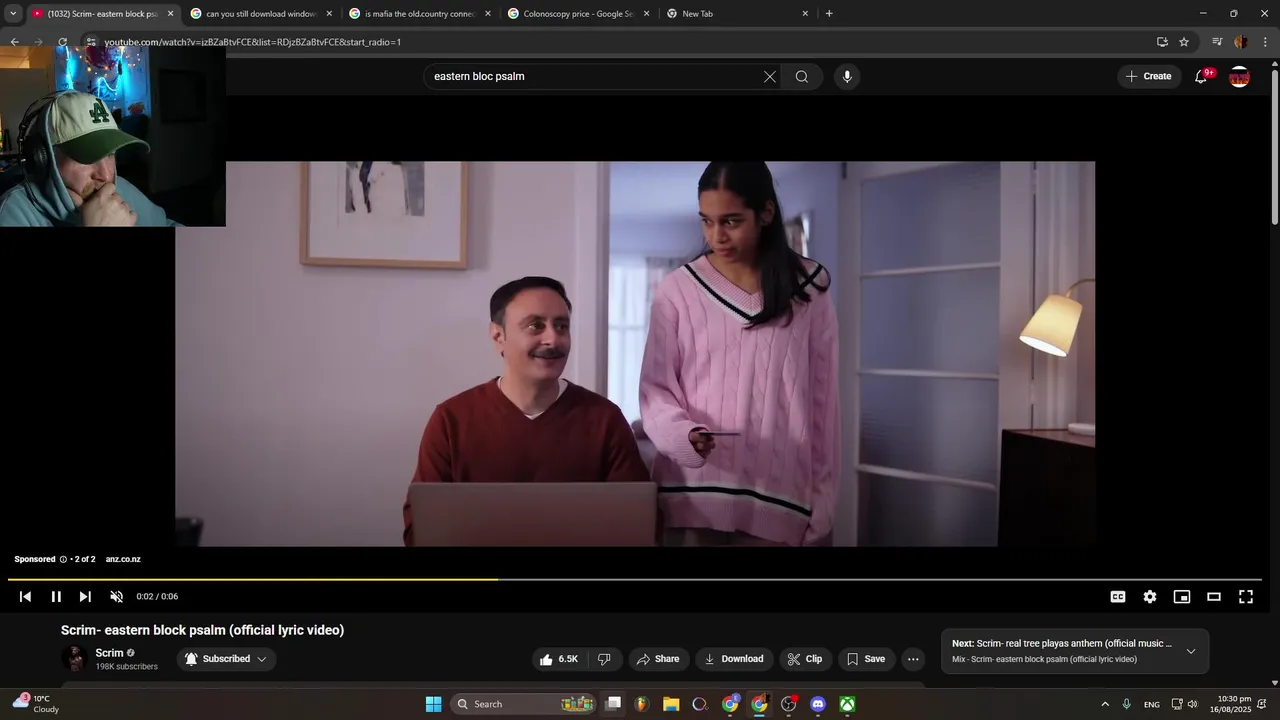Close the Colonoscopy price tab
The image size is (1280, 720).
tap(646, 14)
